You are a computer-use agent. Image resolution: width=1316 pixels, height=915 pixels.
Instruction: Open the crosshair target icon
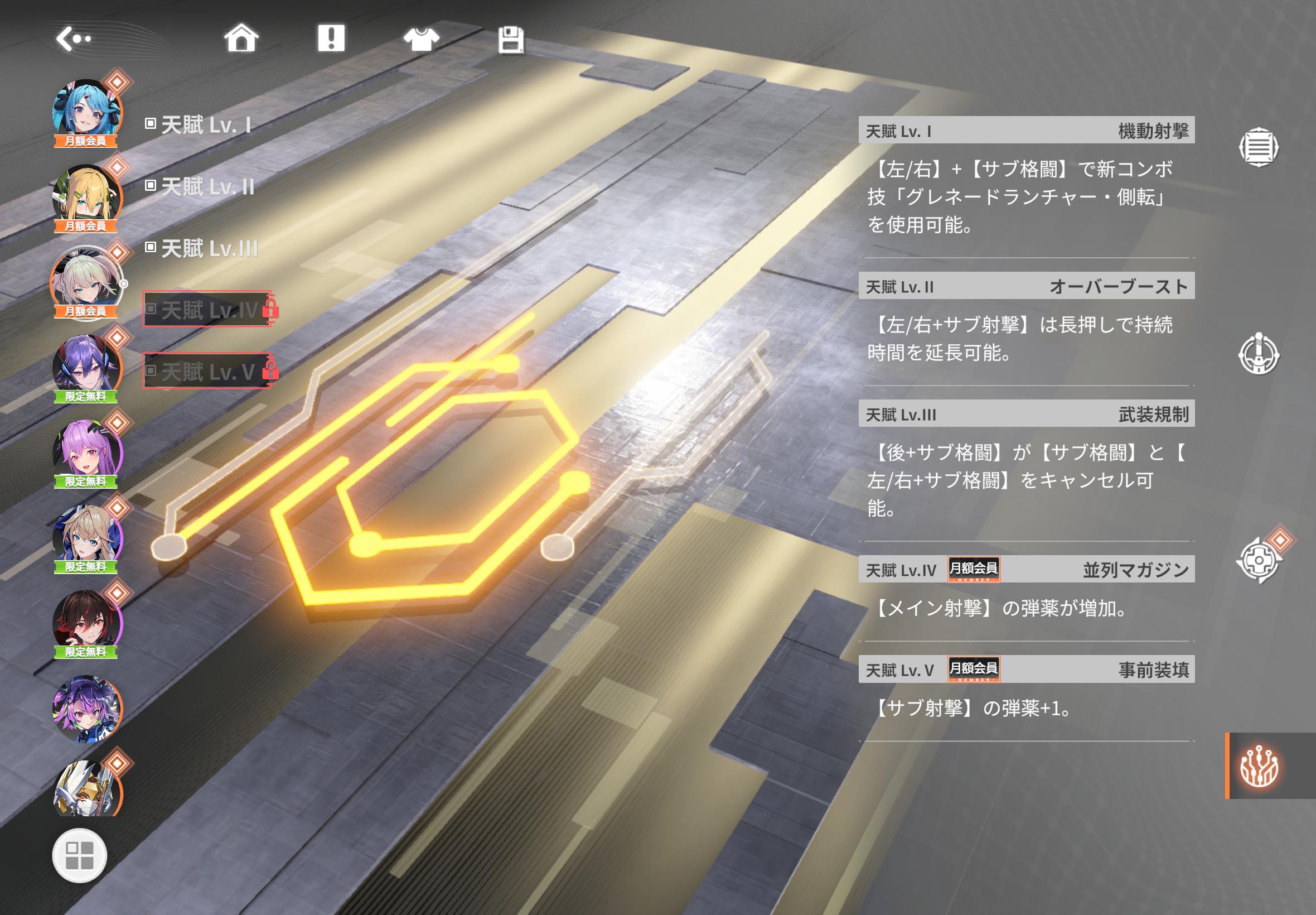(x=1258, y=560)
